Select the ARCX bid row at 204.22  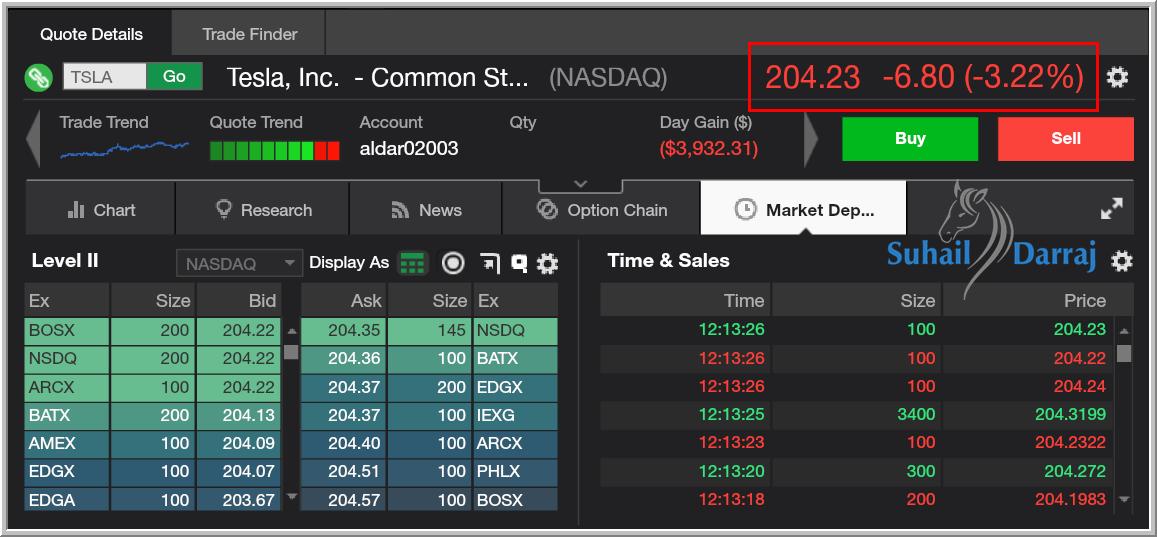[x=153, y=387]
